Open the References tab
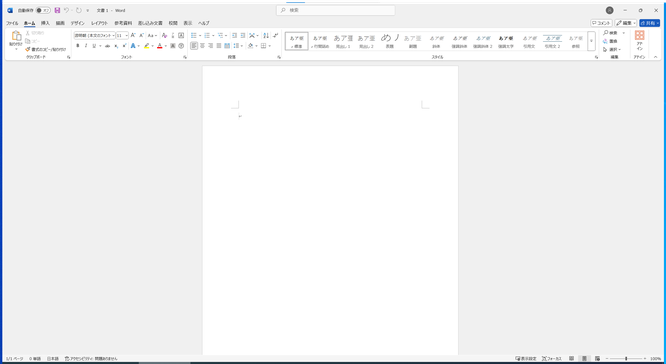Image resolution: width=666 pixels, height=364 pixels. coord(123,23)
